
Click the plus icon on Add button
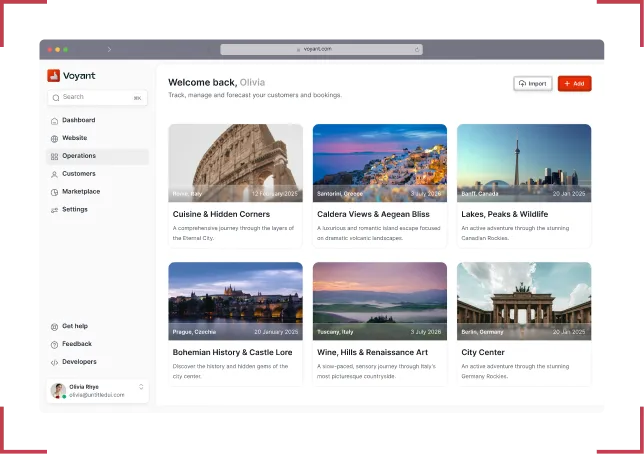point(567,83)
